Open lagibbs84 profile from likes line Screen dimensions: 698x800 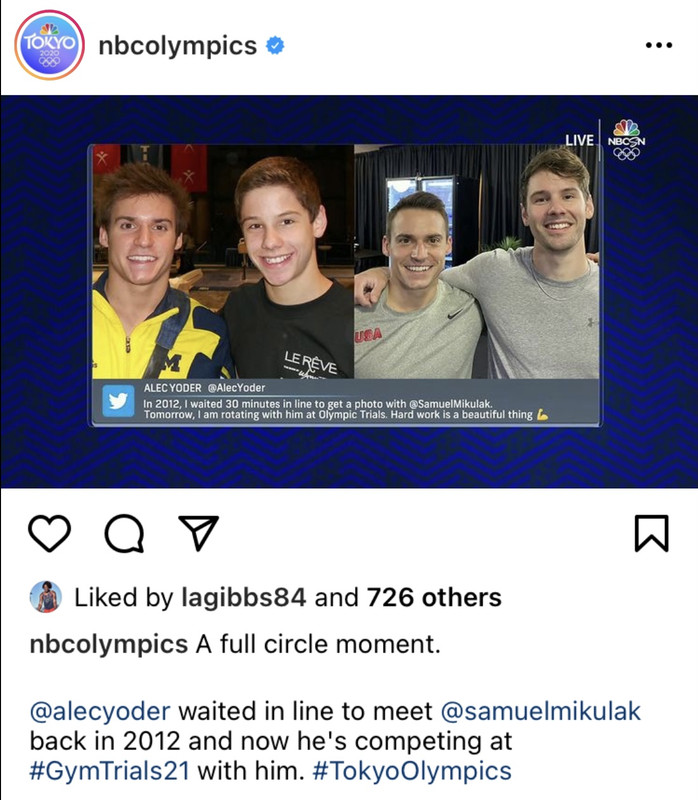[243, 597]
